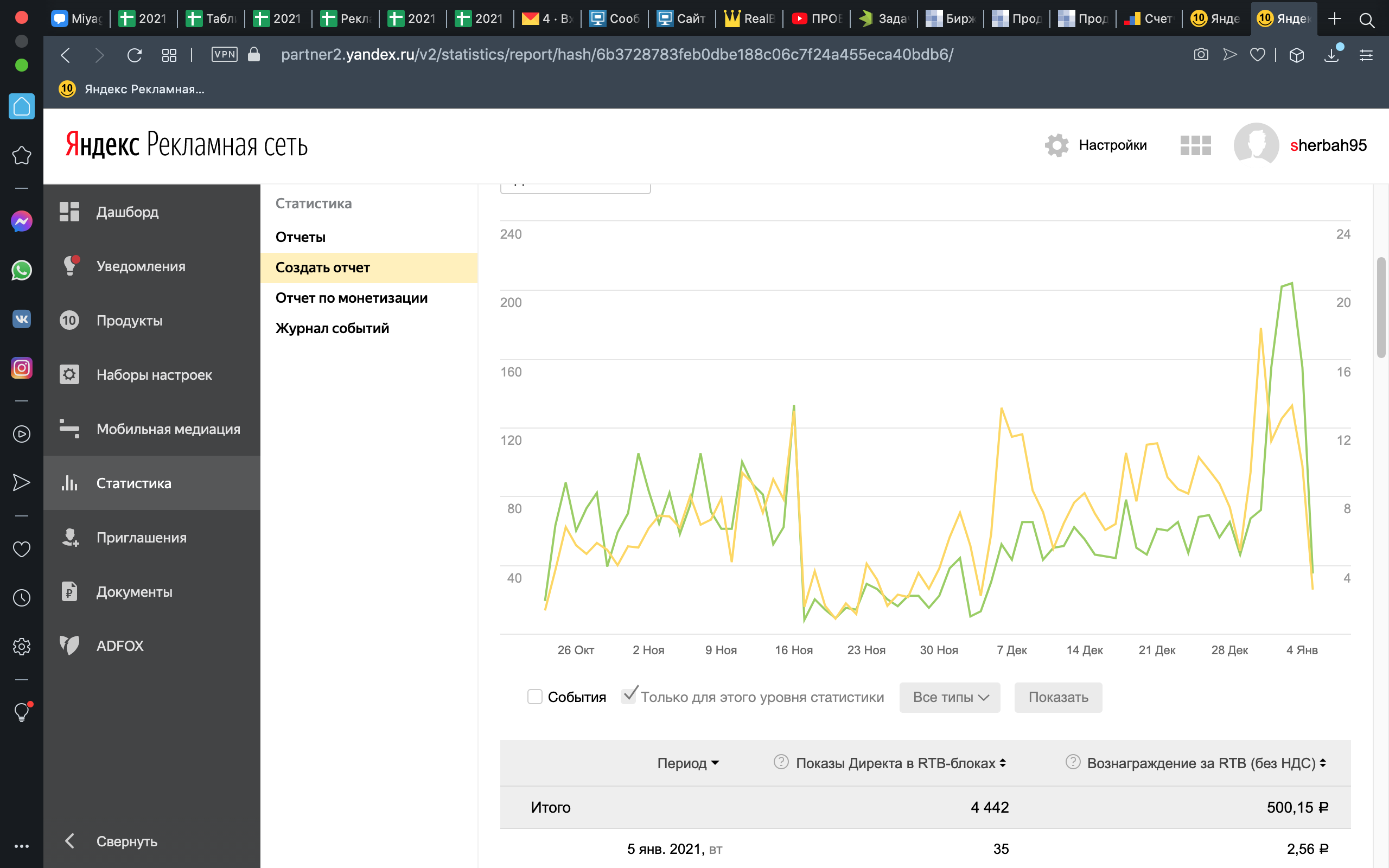Switch to the RealB browser tab
1389x868 pixels.
[749, 18]
